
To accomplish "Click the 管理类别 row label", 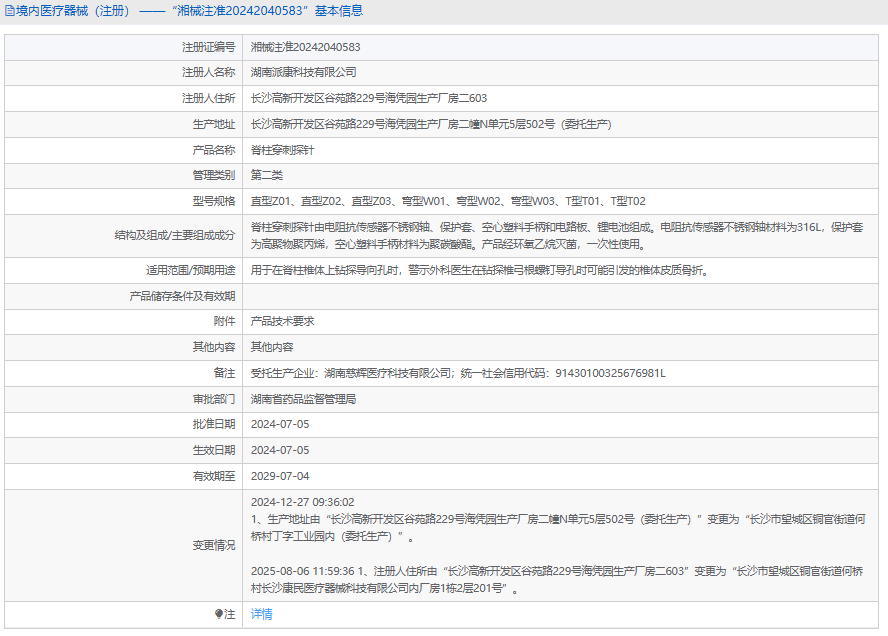I will pos(214,175).
